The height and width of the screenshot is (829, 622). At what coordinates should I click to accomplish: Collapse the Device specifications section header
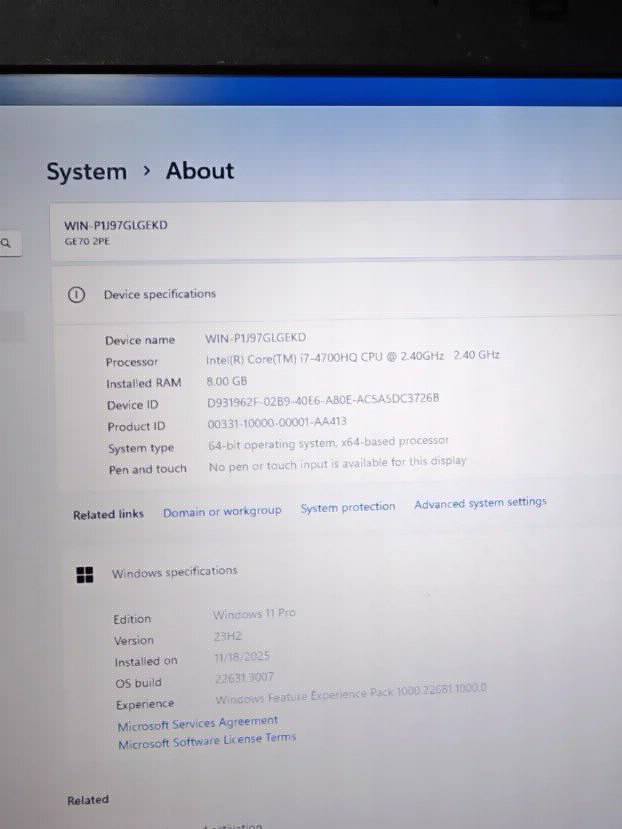337,294
